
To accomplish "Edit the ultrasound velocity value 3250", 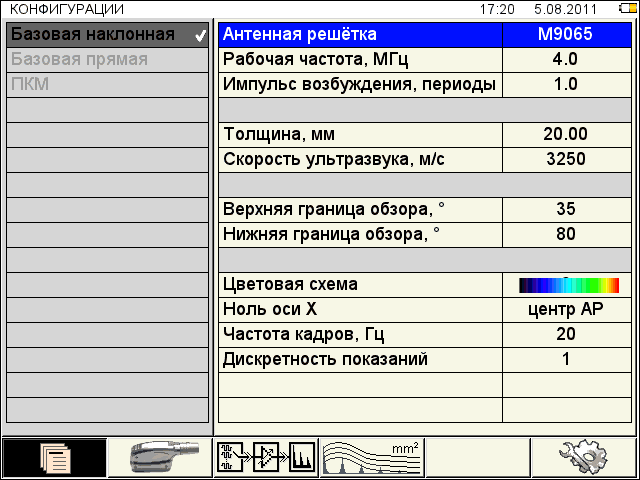I will [567, 160].
